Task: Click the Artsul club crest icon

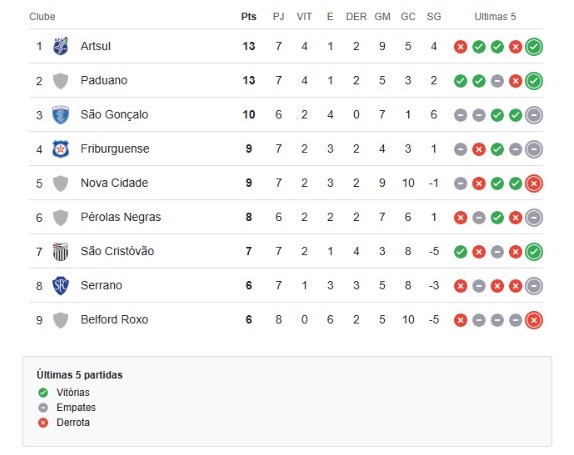Action: [x=60, y=46]
